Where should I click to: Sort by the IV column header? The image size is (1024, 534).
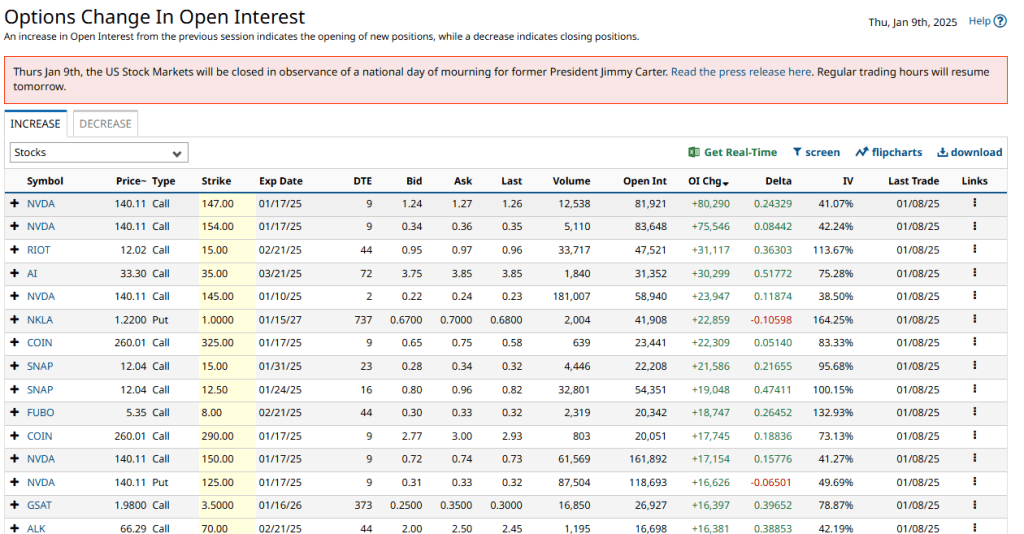pos(848,181)
